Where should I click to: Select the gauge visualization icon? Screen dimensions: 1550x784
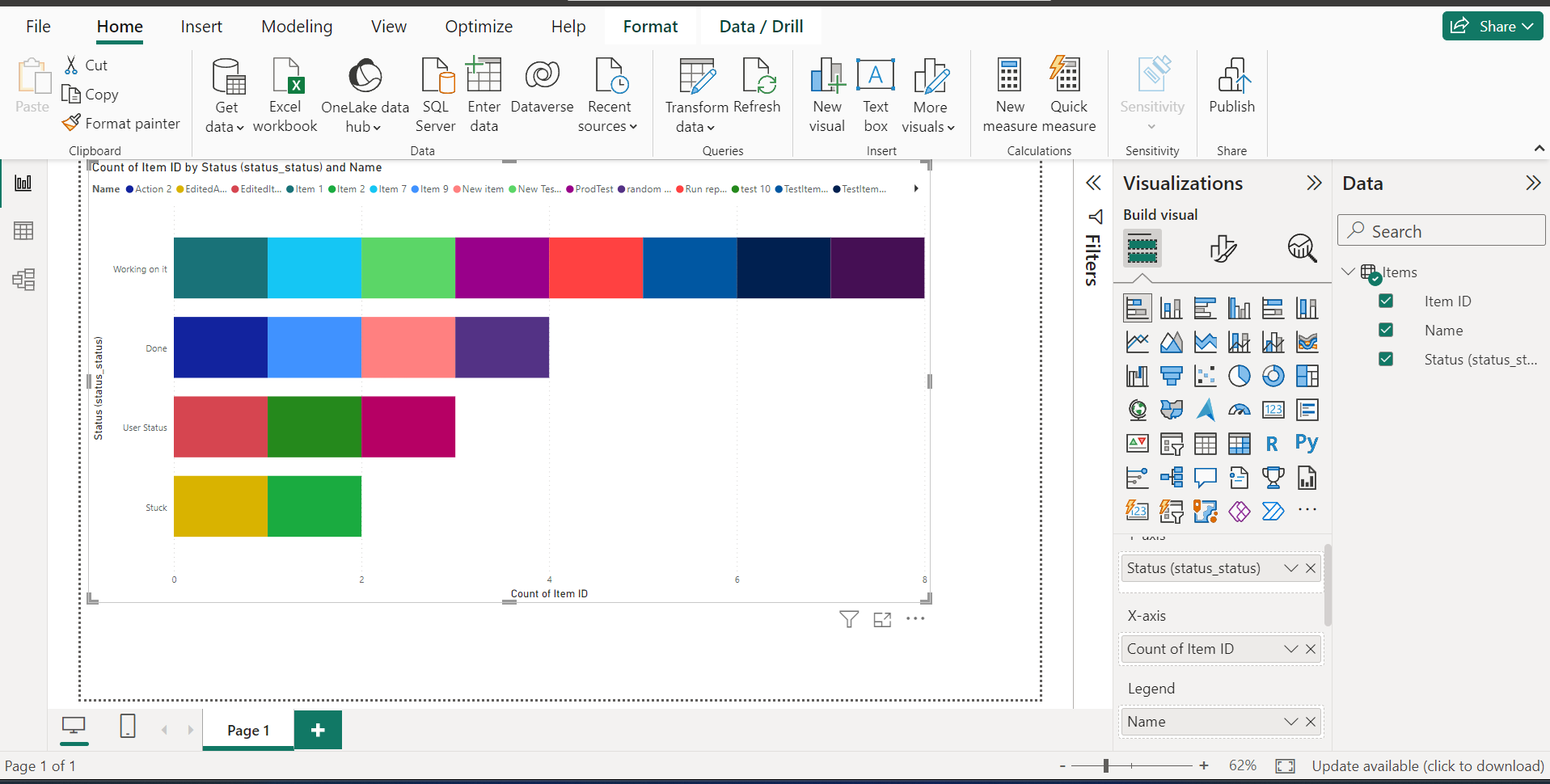pyautogui.click(x=1239, y=410)
